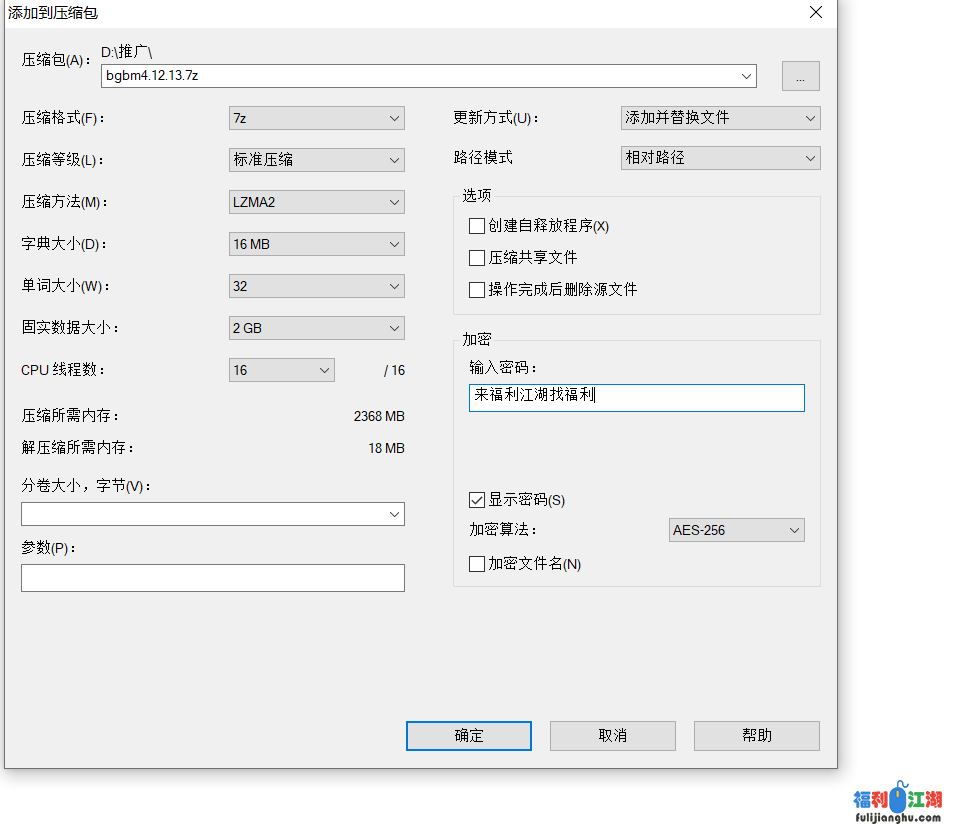
Task: Enable the encrypt file names (加密文件名) checkbox
Action: tap(477, 564)
